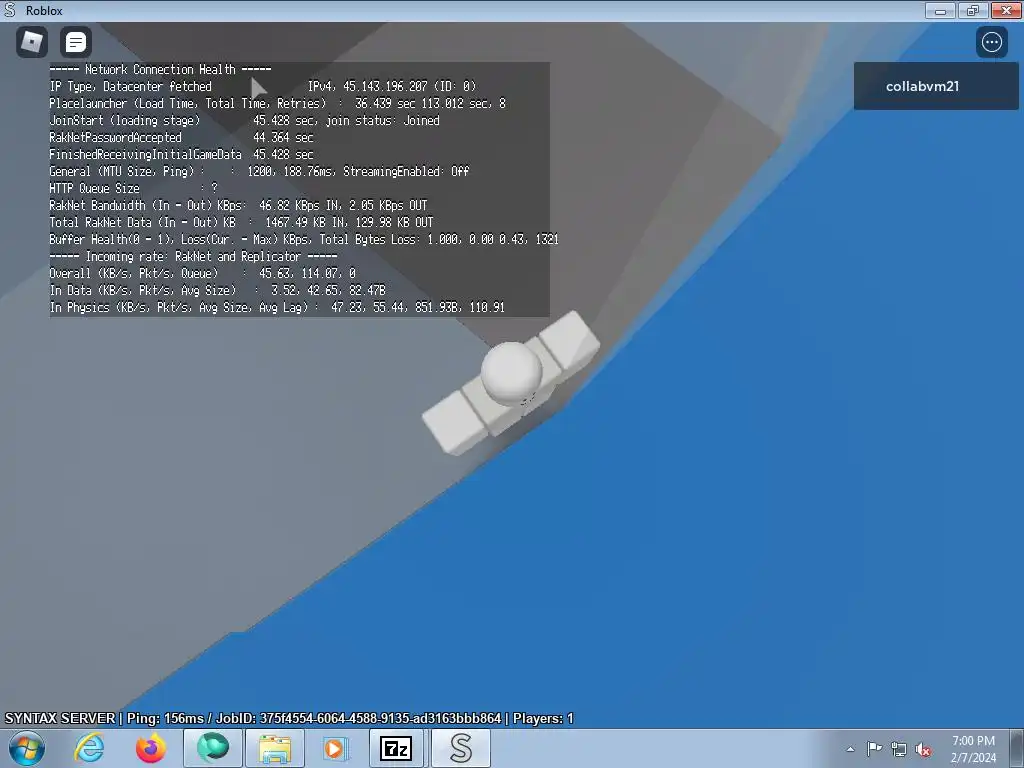Click the Buffer Health line
The height and width of the screenshot is (768, 1024).
tap(304, 239)
